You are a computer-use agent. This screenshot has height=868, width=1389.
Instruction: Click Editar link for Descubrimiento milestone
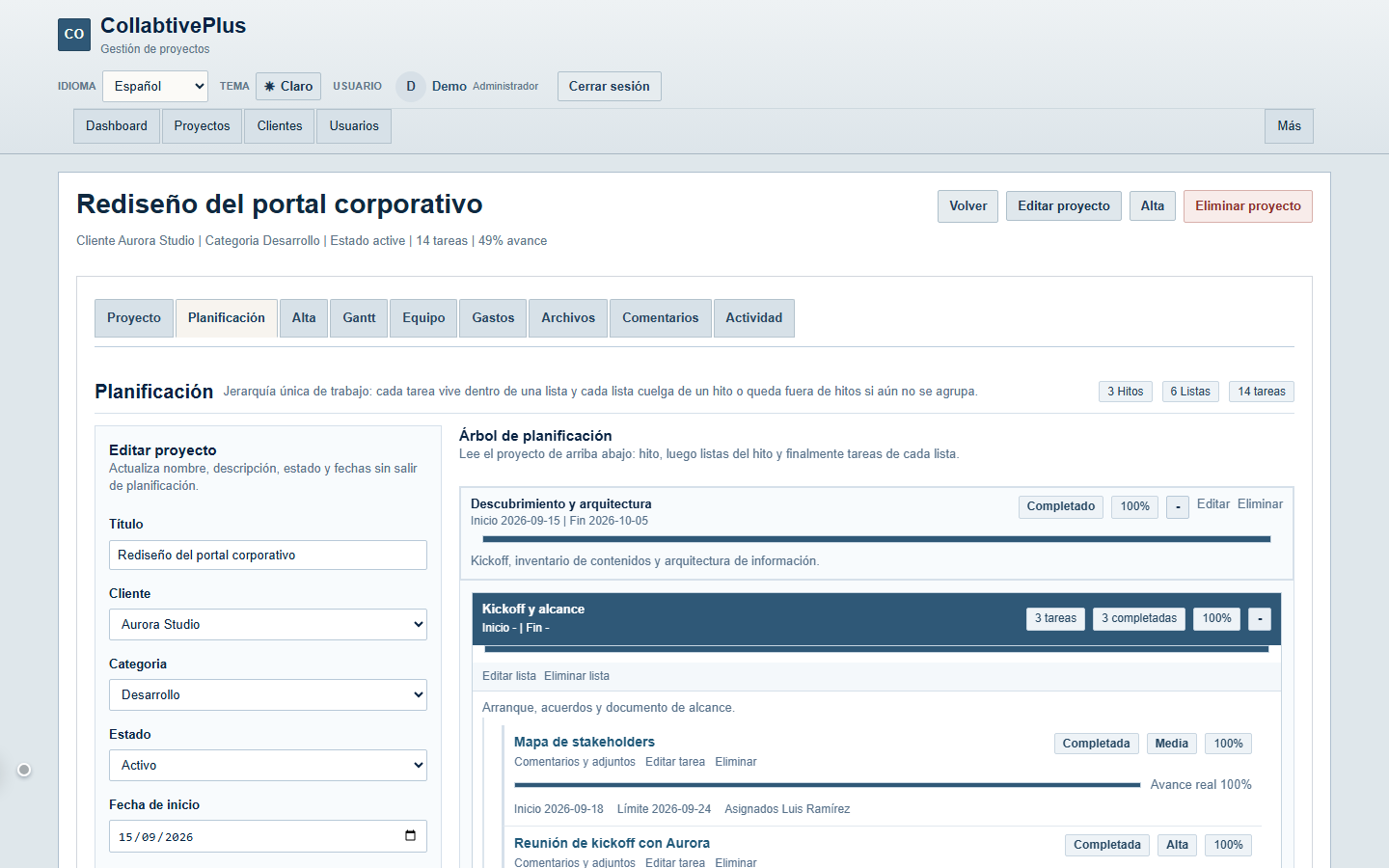[x=1213, y=504]
